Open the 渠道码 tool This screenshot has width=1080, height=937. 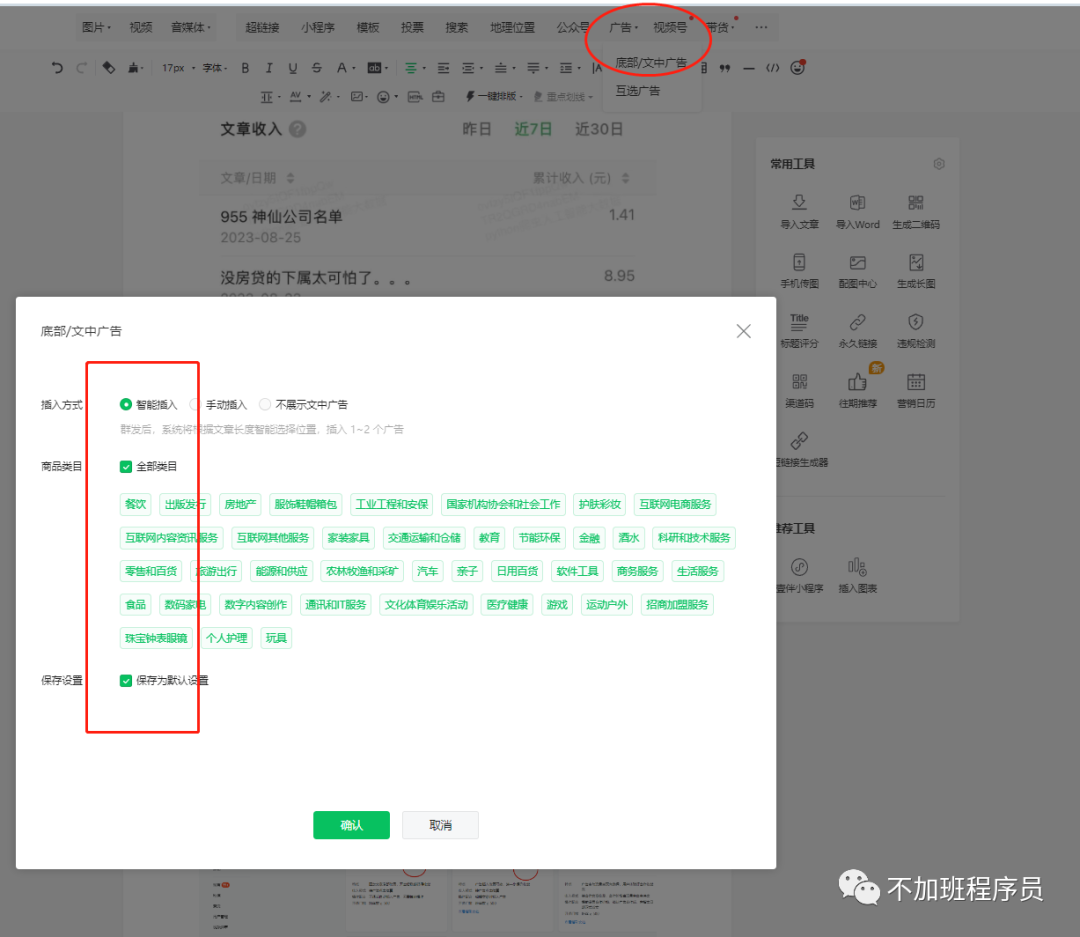point(799,390)
